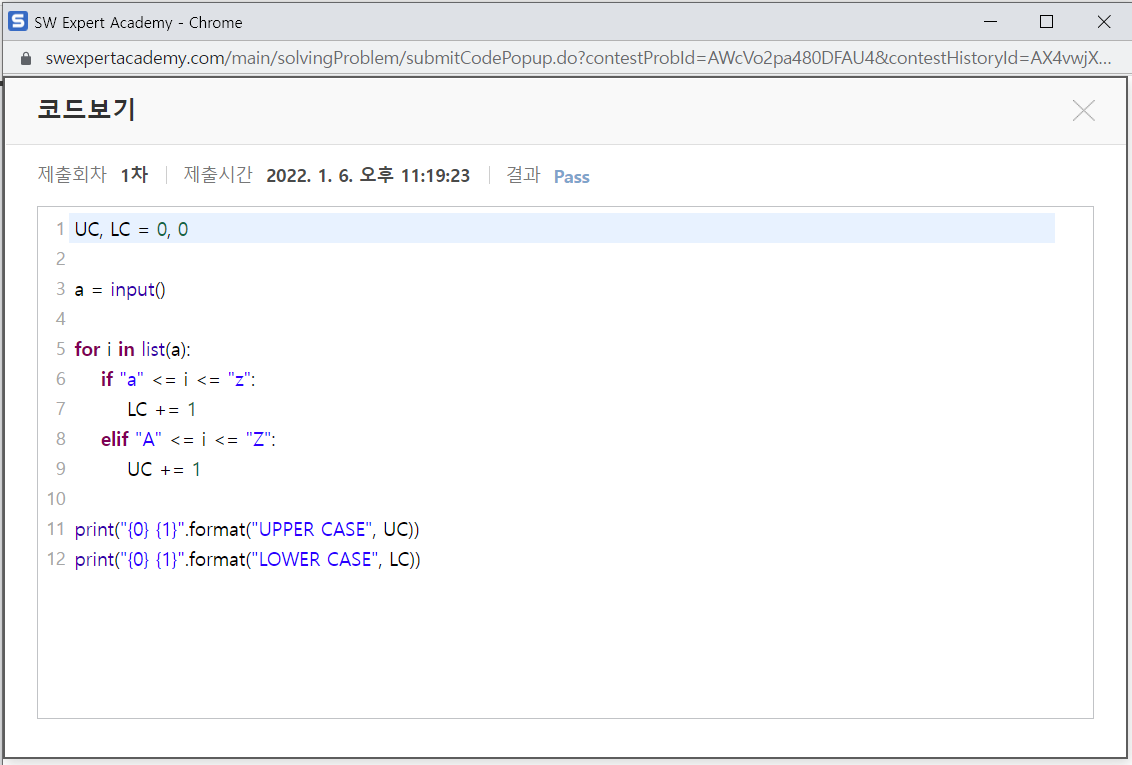Click line number 1 in the gutter
The image size is (1132, 765).
tap(61, 230)
